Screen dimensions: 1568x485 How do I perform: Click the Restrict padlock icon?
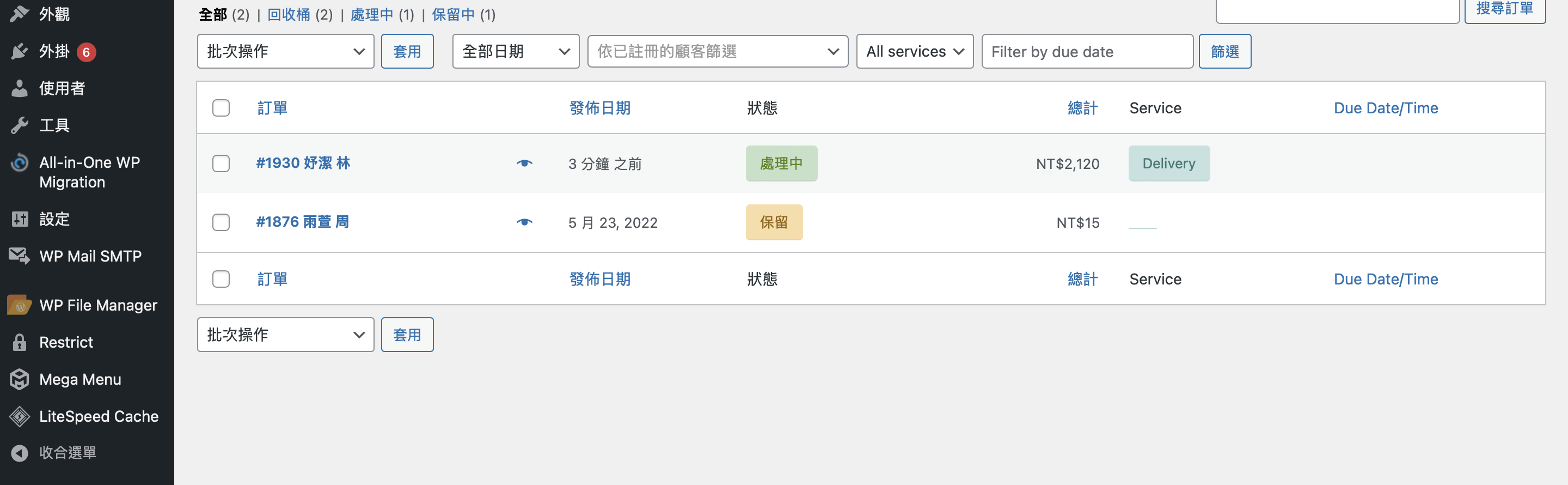click(x=20, y=342)
